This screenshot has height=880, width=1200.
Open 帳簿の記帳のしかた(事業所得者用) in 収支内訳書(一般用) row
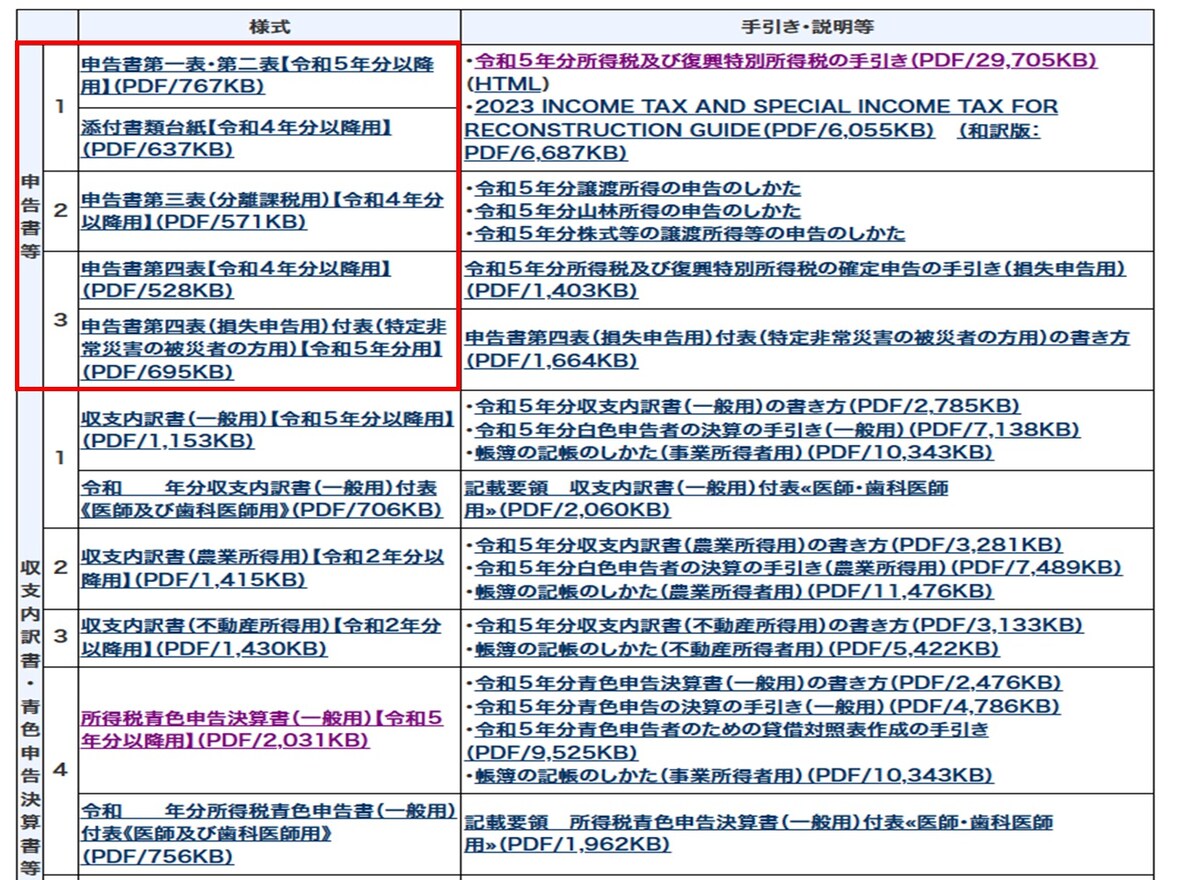[733, 452]
